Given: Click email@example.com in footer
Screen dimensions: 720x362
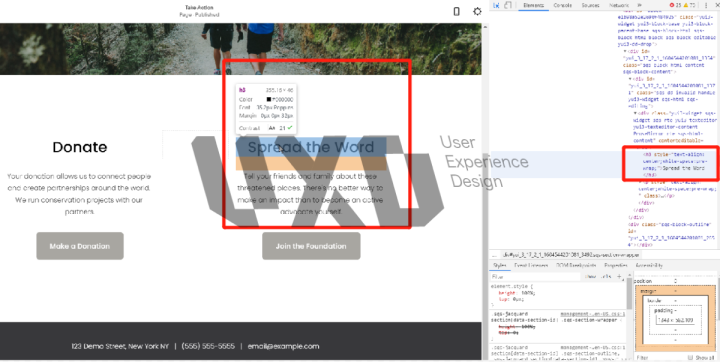Looking at the screenshot, I should coord(283,346).
